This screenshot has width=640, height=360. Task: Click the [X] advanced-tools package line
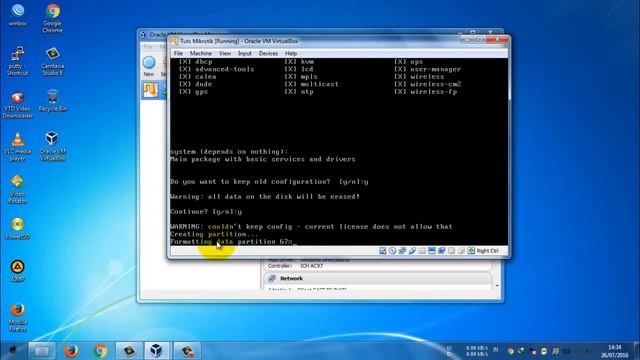click(x=216, y=69)
